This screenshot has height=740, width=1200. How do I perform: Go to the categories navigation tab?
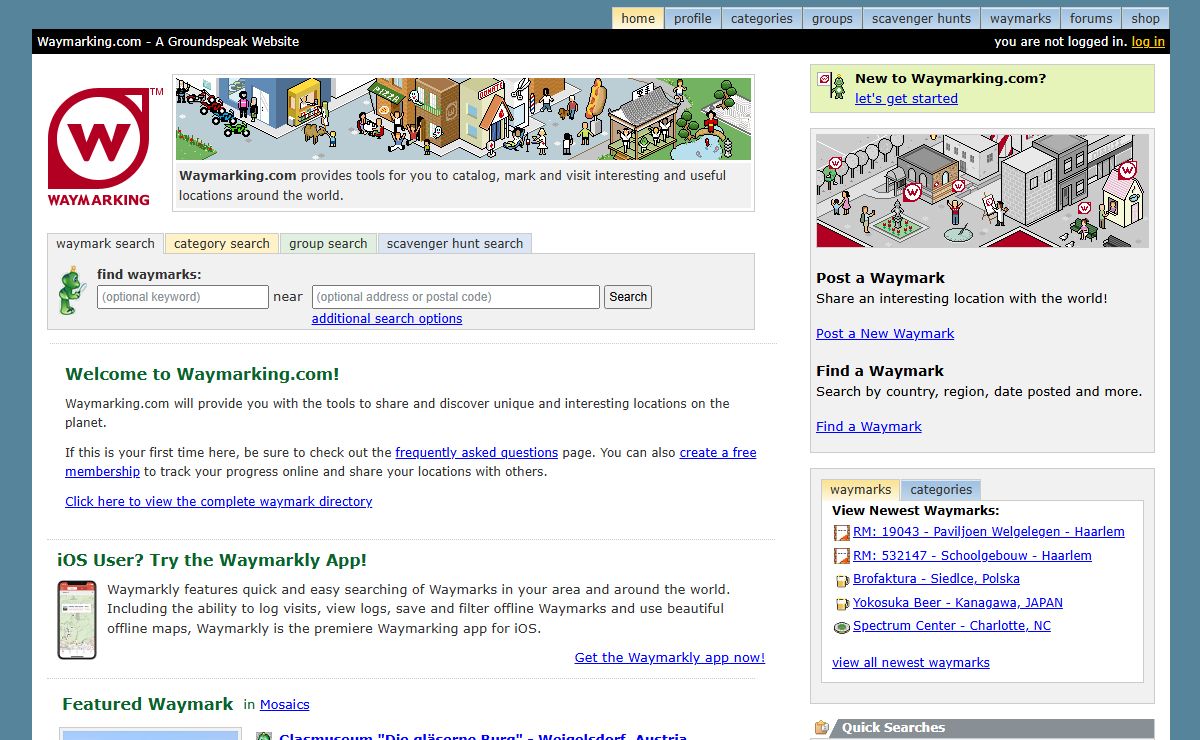point(761,18)
